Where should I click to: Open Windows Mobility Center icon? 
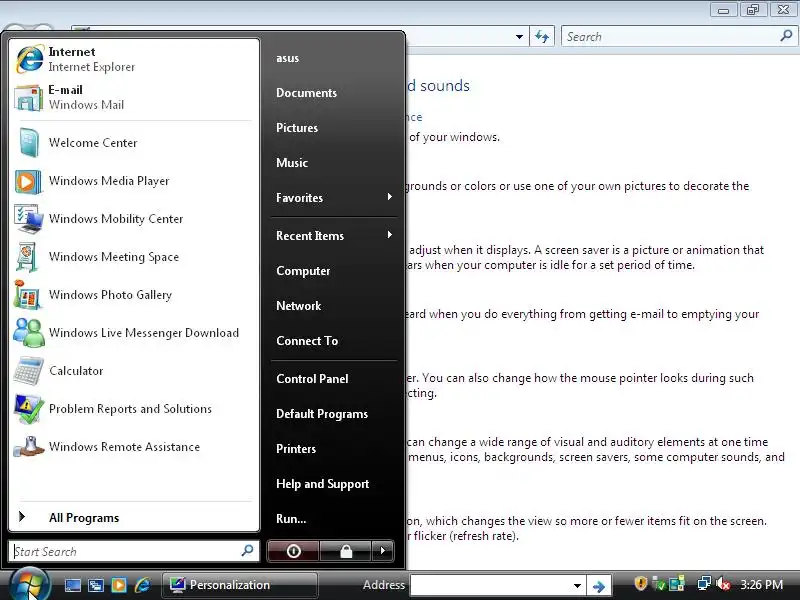pos(28,219)
